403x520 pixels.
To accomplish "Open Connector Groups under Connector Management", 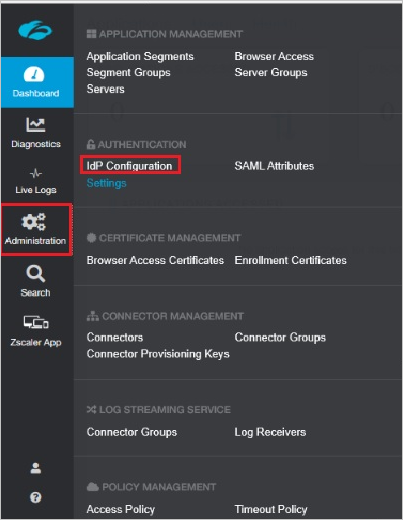I will coord(280,337).
